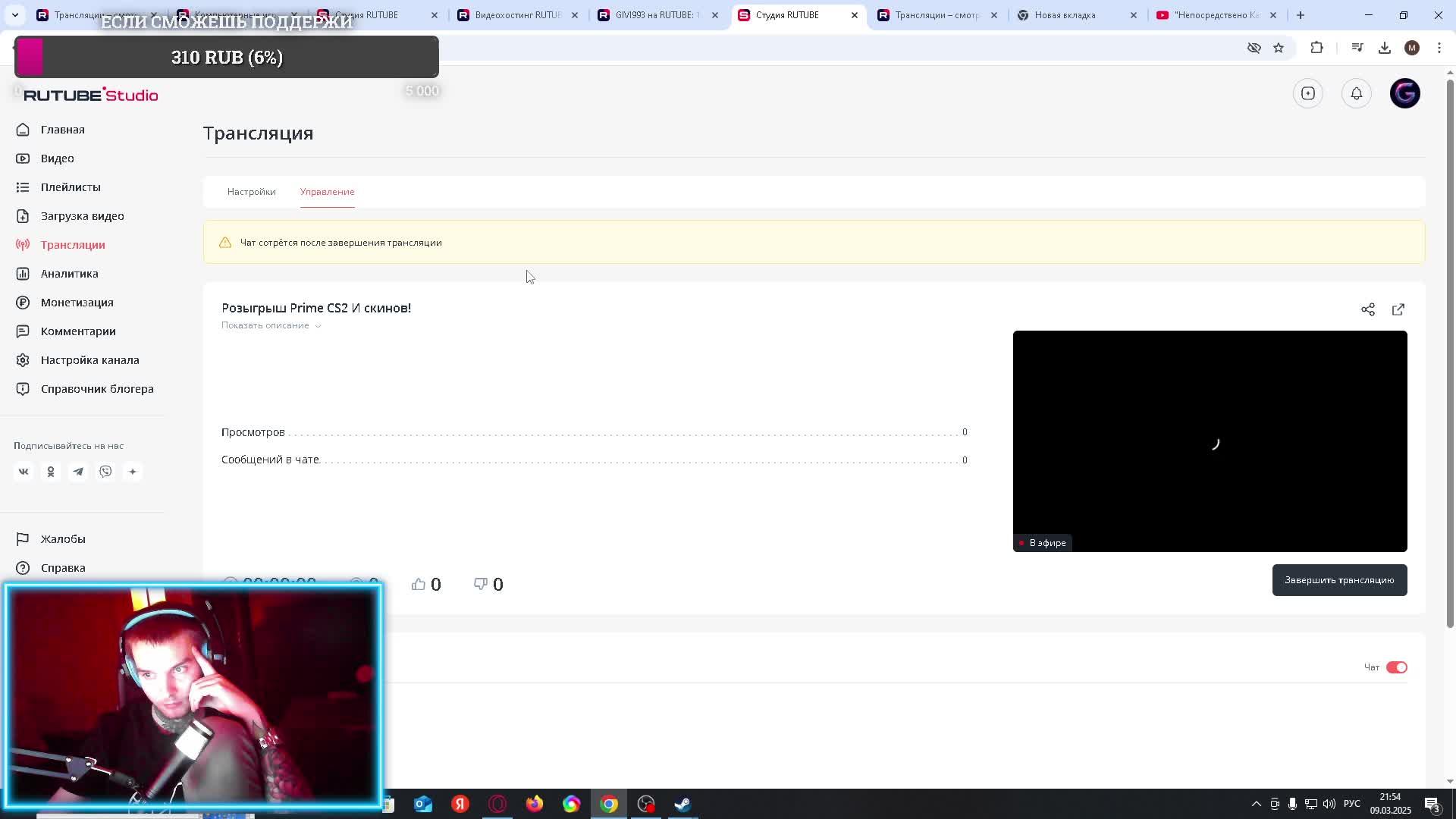Share the broadcast via share icon
1456x819 pixels.
coord(1368,309)
